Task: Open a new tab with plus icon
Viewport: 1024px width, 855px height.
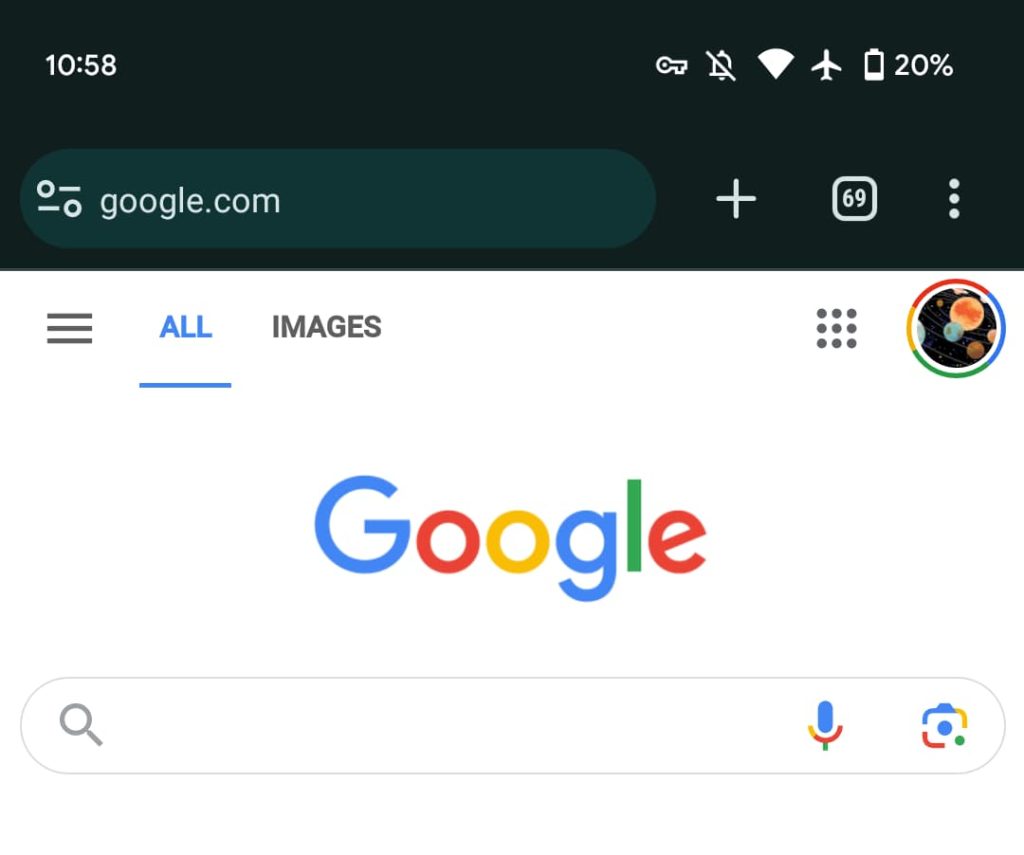Action: pyautogui.click(x=736, y=200)
